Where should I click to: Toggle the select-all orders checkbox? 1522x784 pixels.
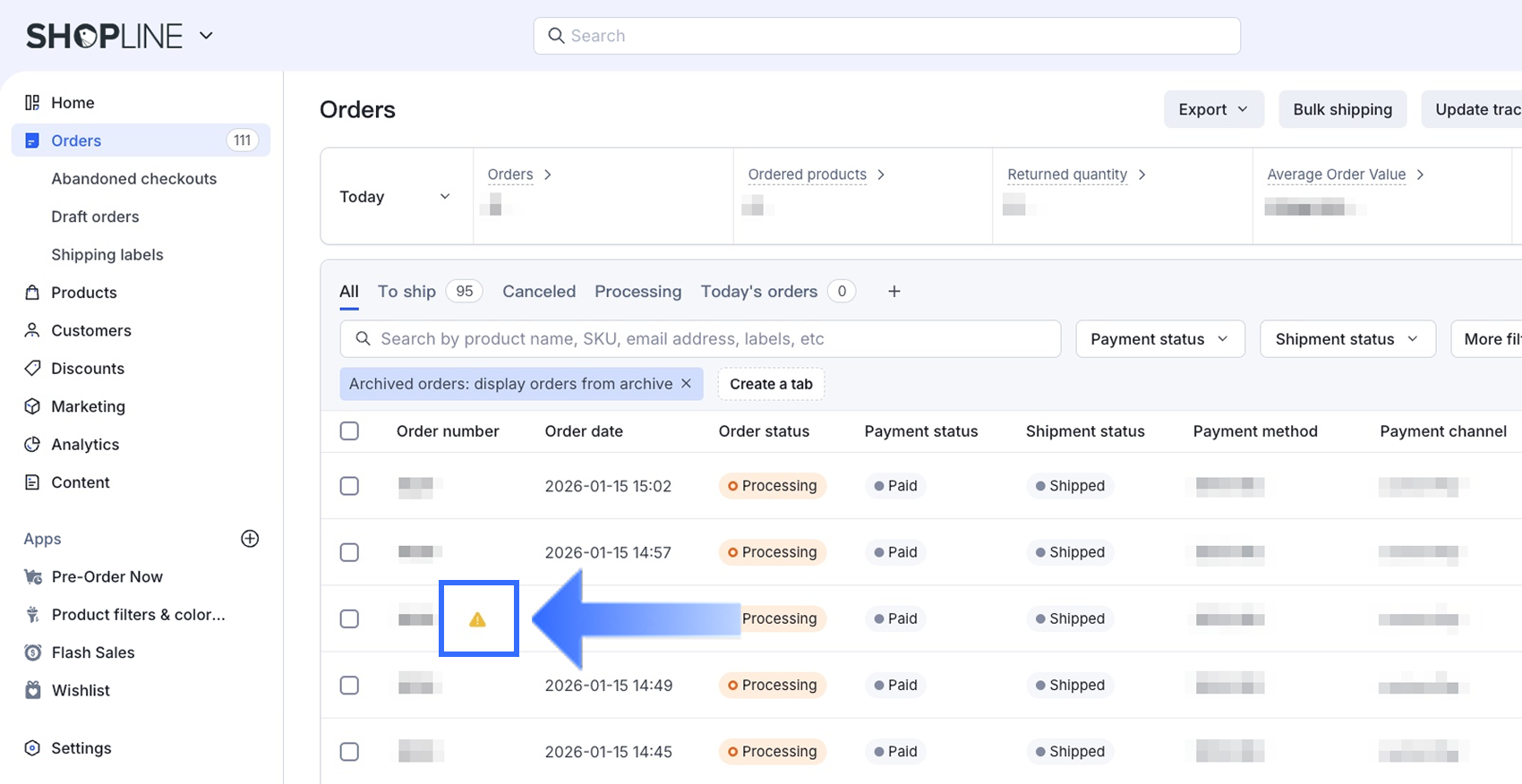pos(349,431)
